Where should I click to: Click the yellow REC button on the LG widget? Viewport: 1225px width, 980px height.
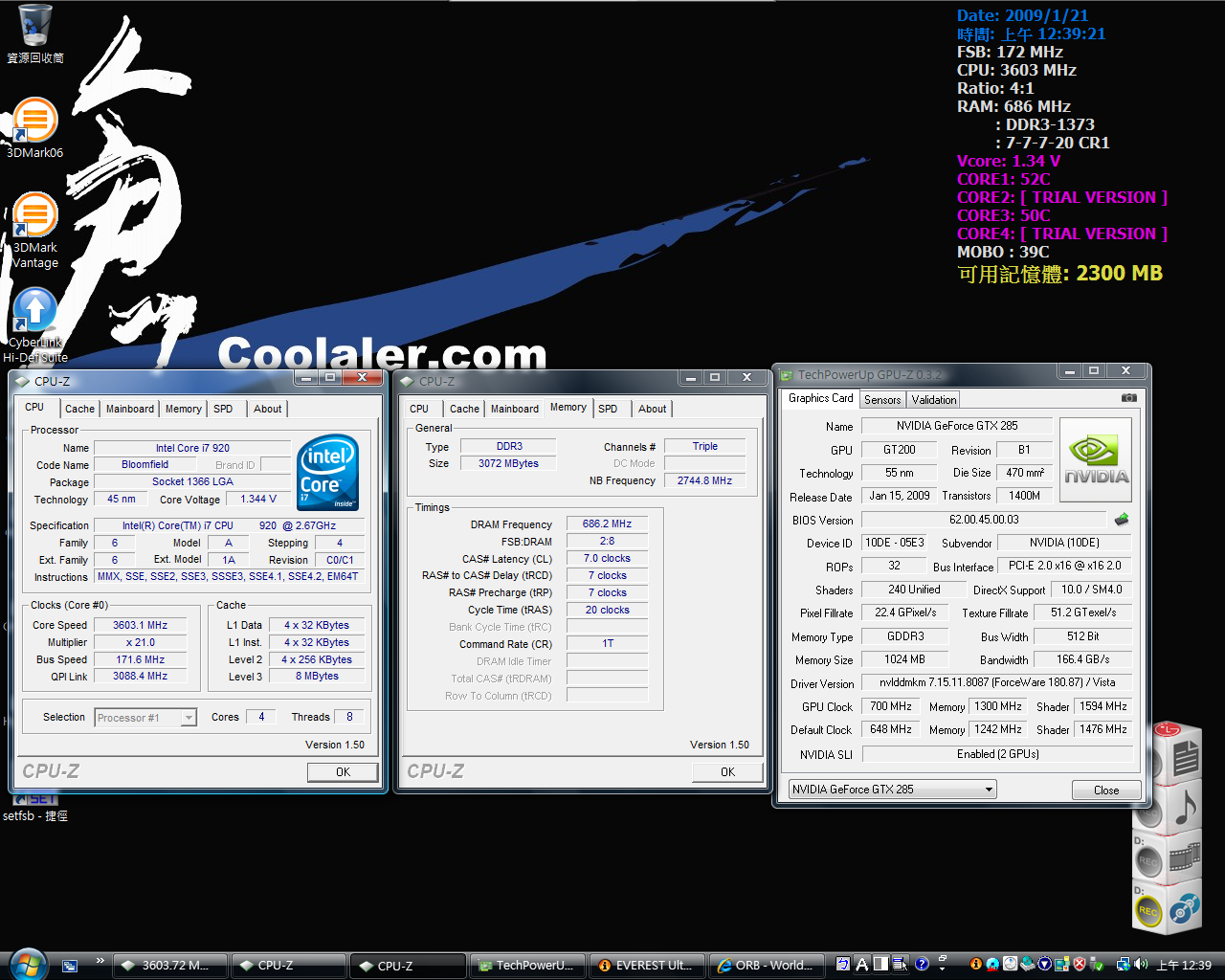tap(1148, 911)
